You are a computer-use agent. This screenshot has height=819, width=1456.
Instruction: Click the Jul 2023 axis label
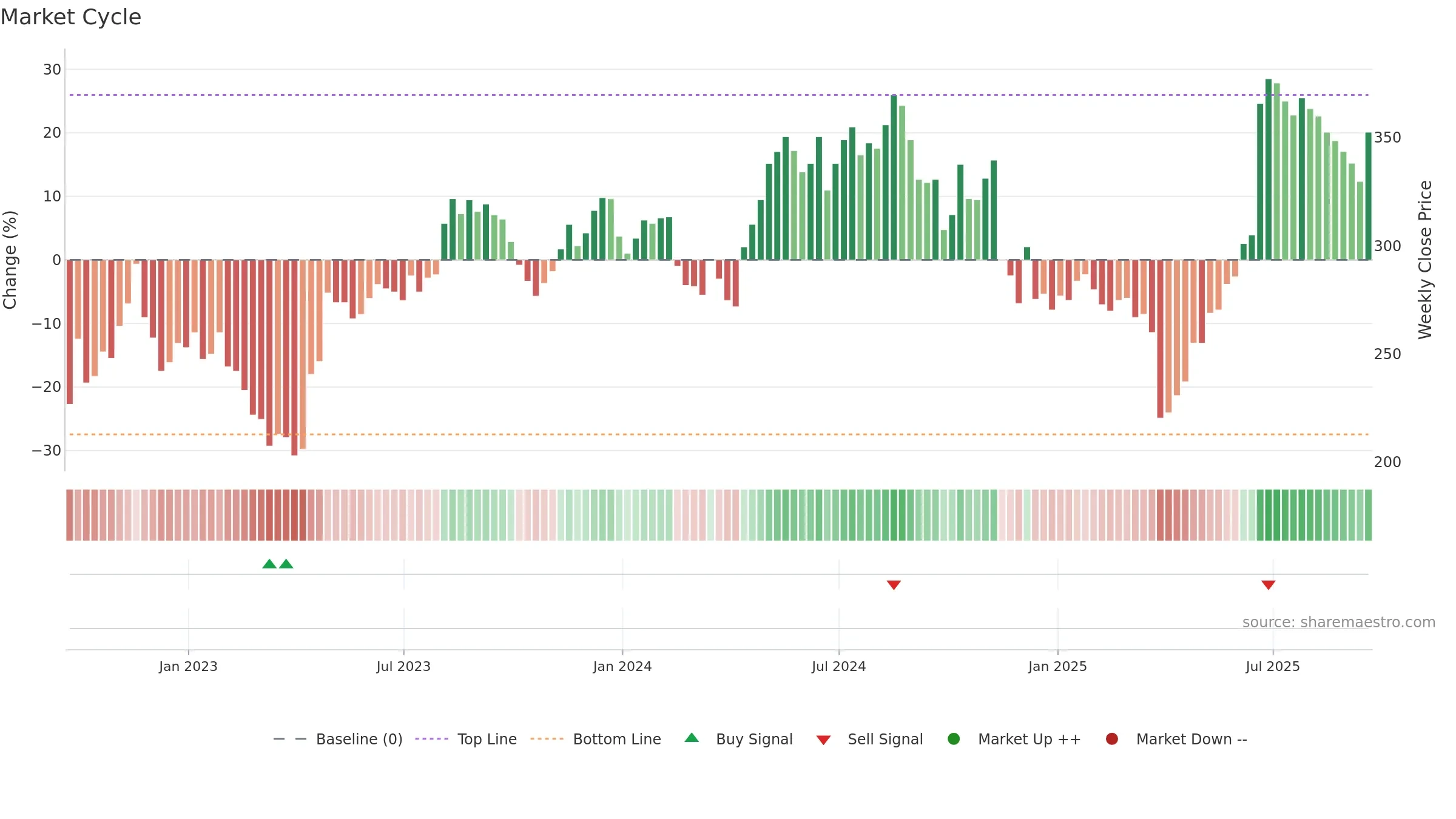[x=403, y=666]
